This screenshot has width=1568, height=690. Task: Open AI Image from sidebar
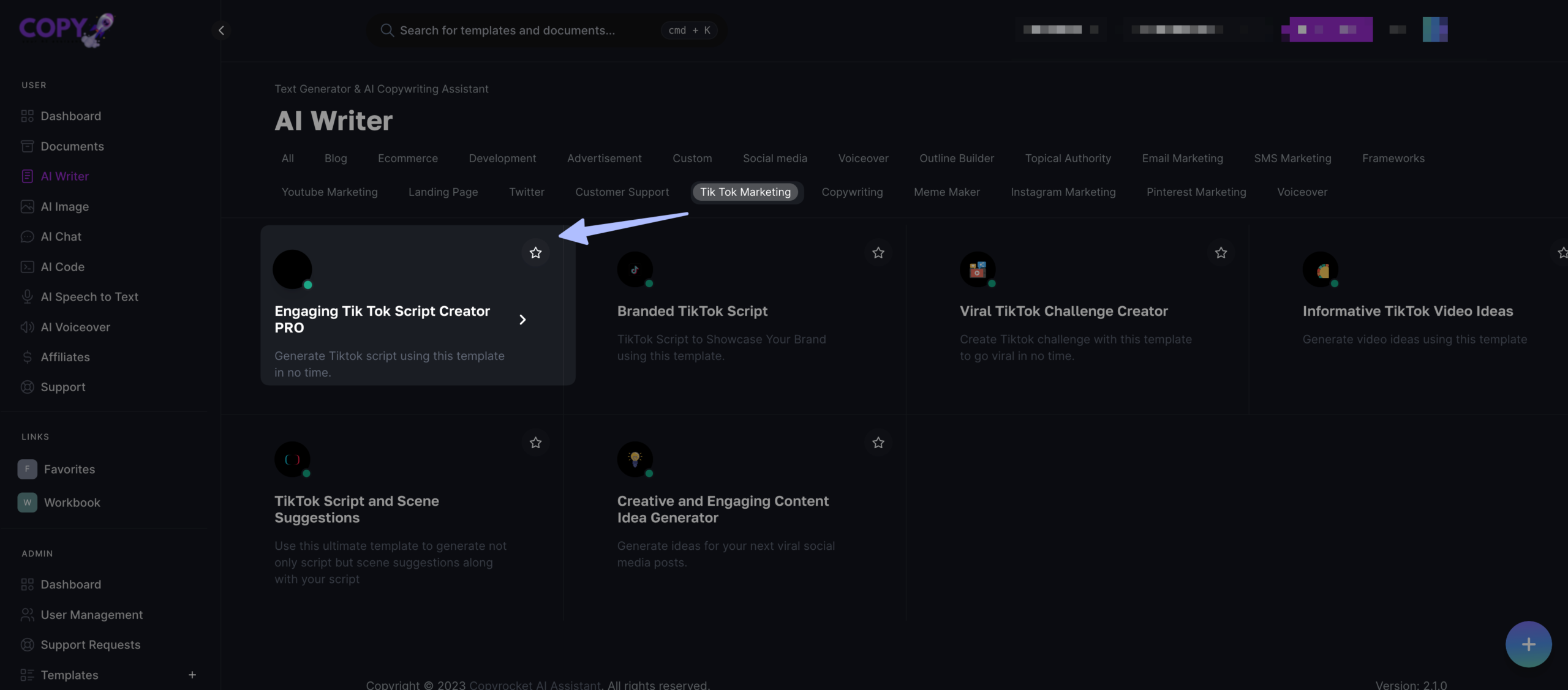coord(64,207)
